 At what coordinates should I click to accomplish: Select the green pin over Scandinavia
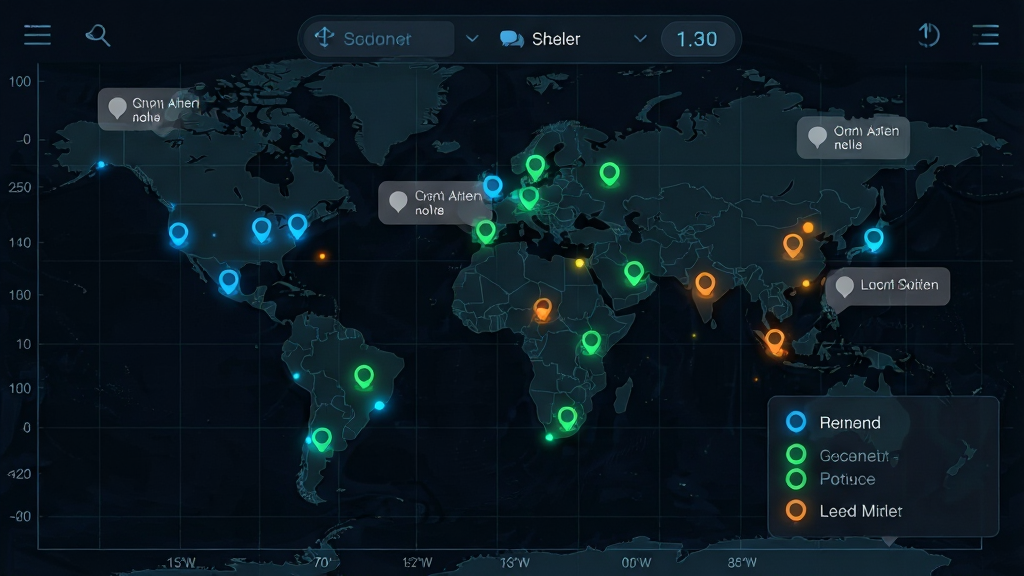point(536,168)
